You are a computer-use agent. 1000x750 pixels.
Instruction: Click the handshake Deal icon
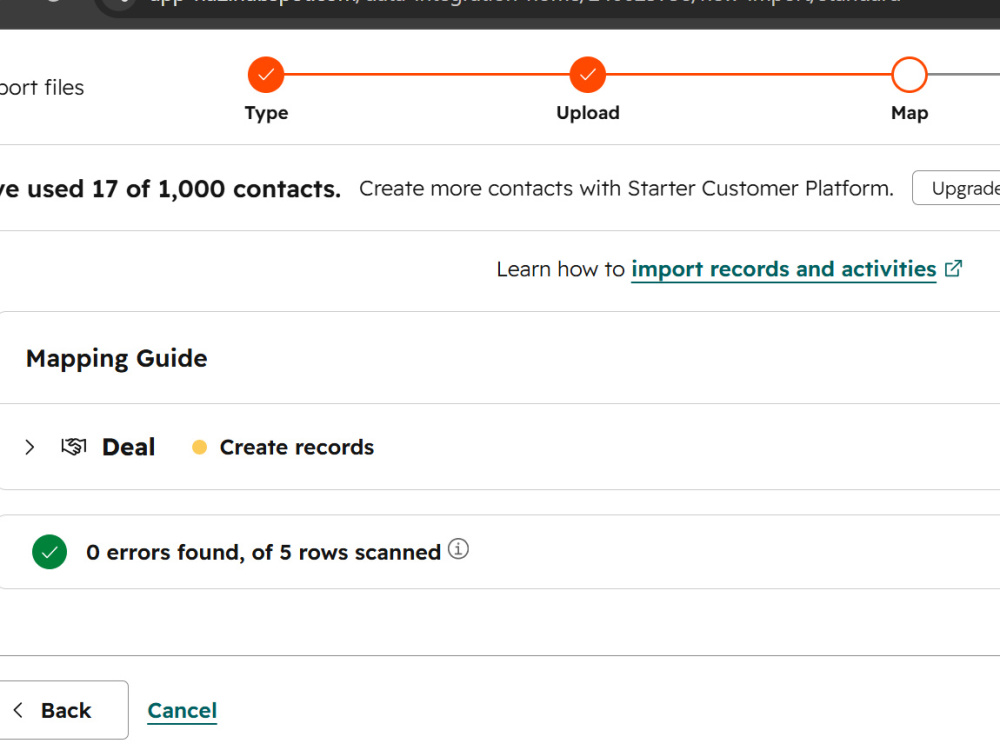74,446
